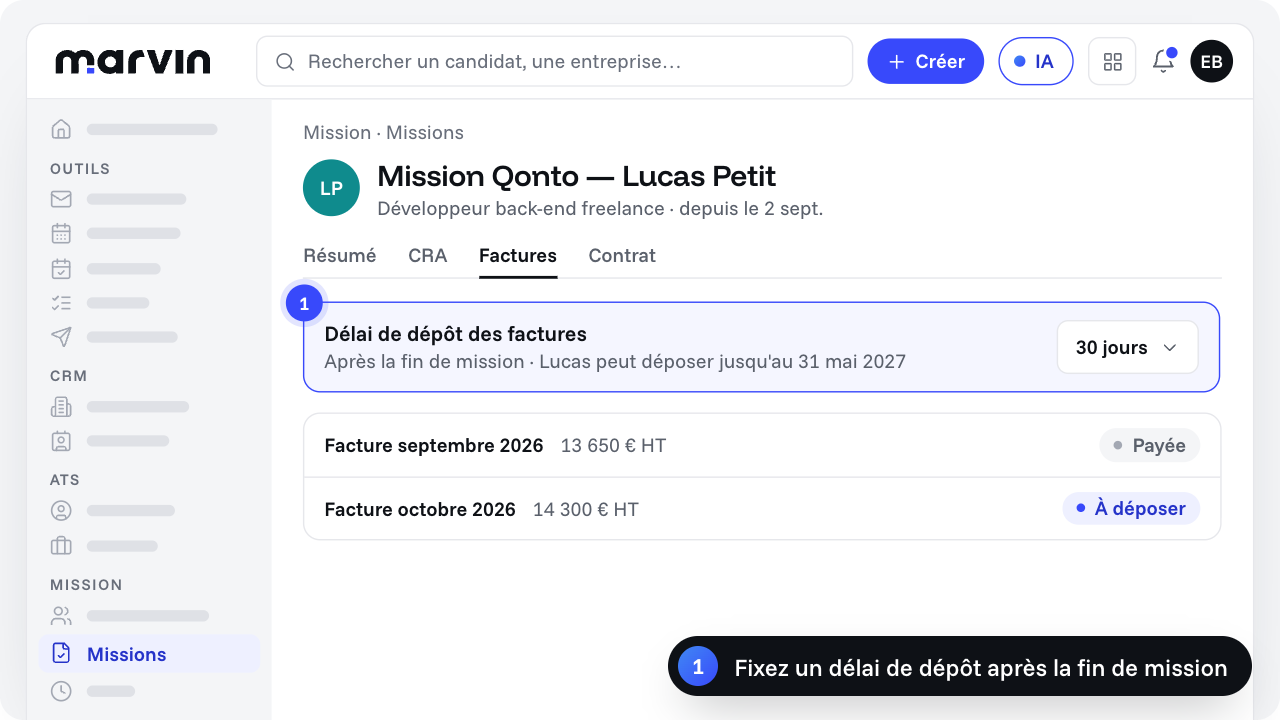
Task: Switch to the Résumé tab
Action: [340, 255]
